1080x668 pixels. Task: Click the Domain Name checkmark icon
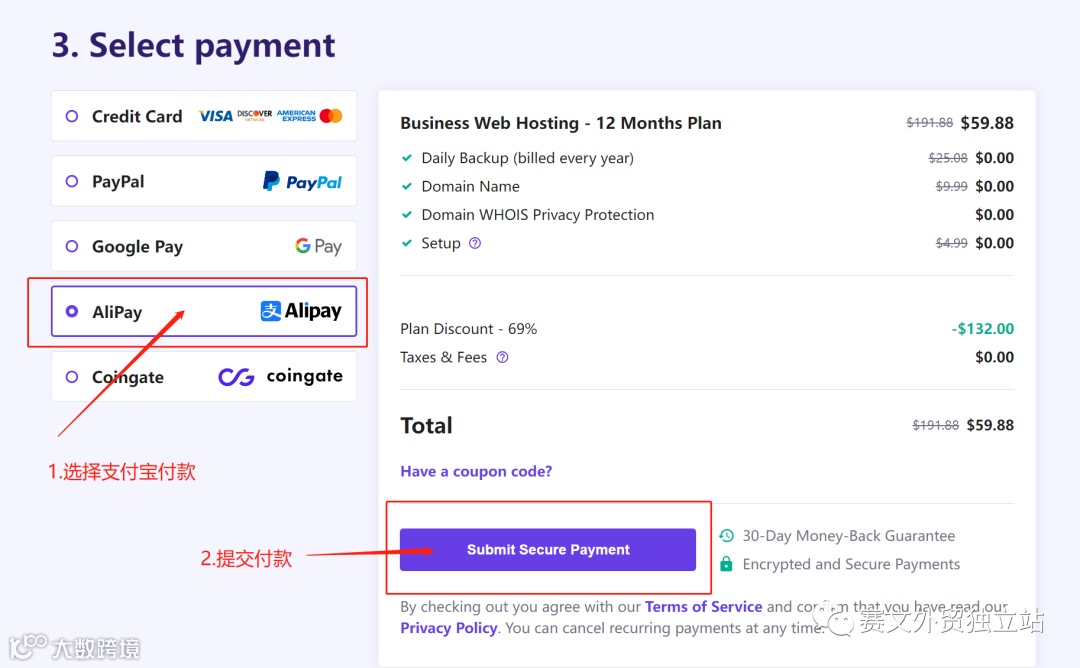(x=406, y=186)
